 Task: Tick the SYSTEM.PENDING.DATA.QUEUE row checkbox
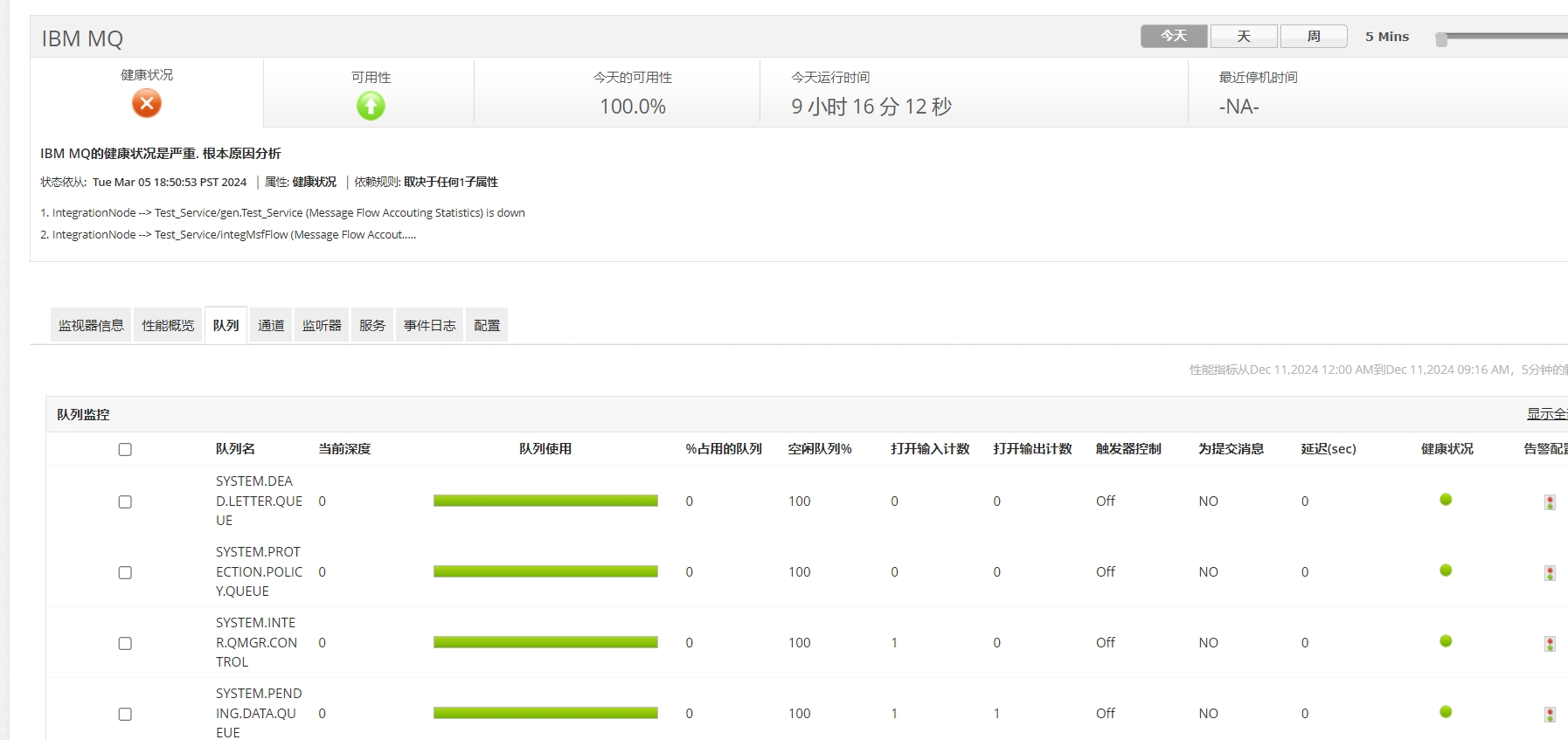point(125,714)
